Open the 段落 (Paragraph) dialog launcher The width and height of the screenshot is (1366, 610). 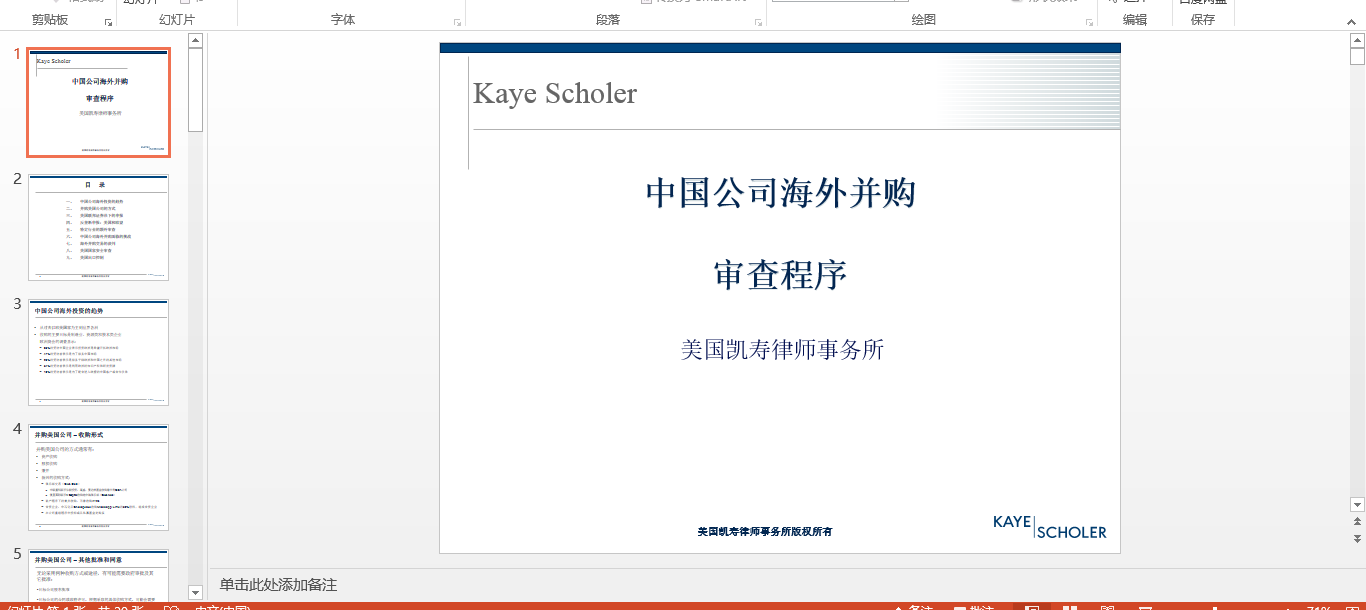(758, 21)
